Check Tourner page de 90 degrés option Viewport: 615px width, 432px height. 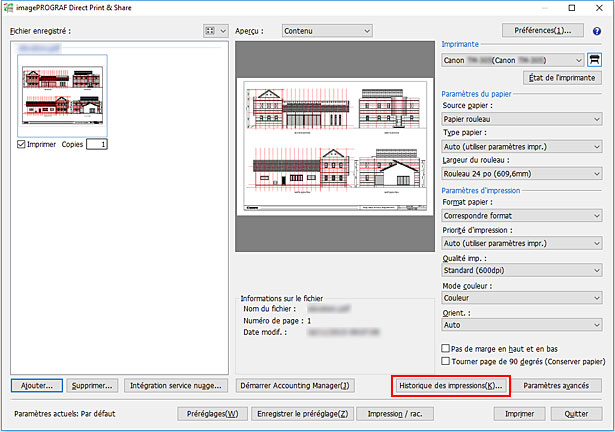[x=446, y=361]
